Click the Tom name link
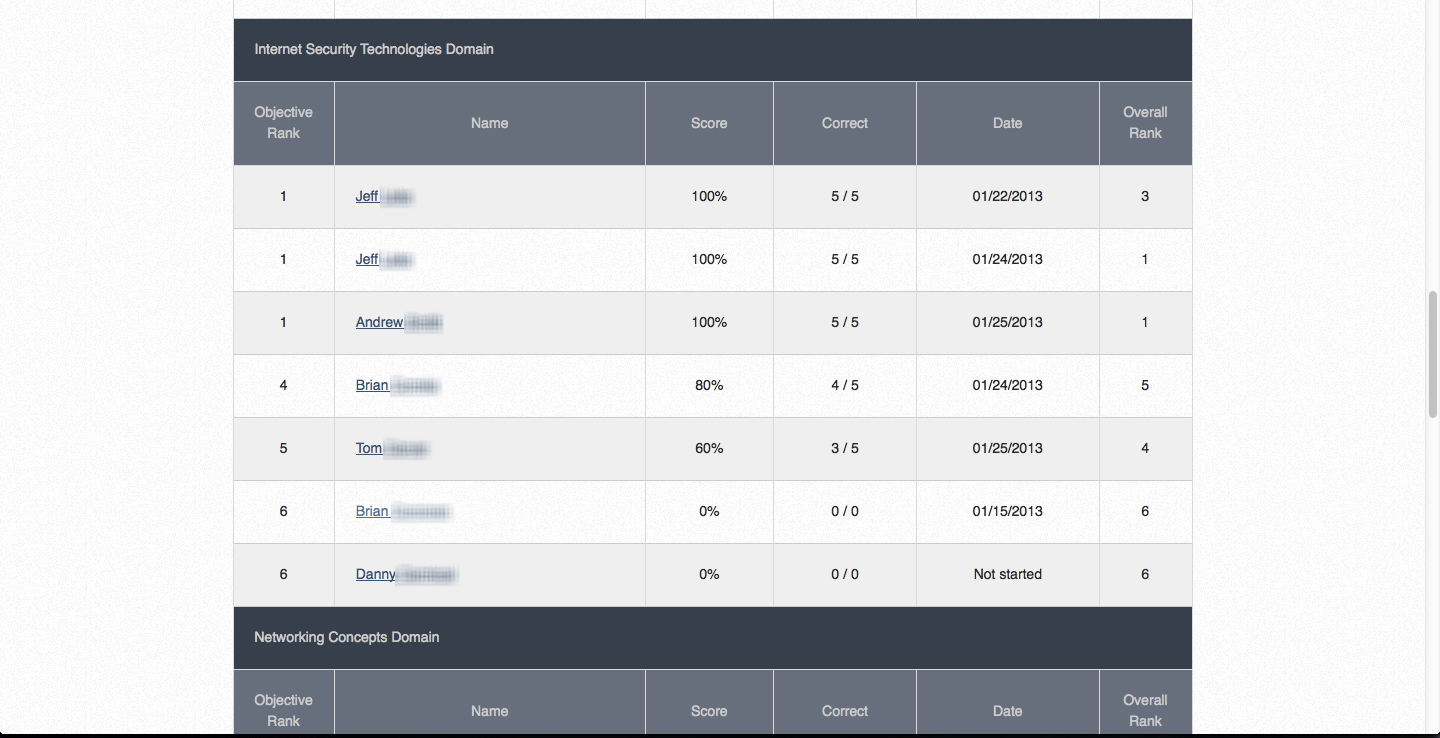Image resolution: width=1440 pixels, height=738 pixels. 369,448
